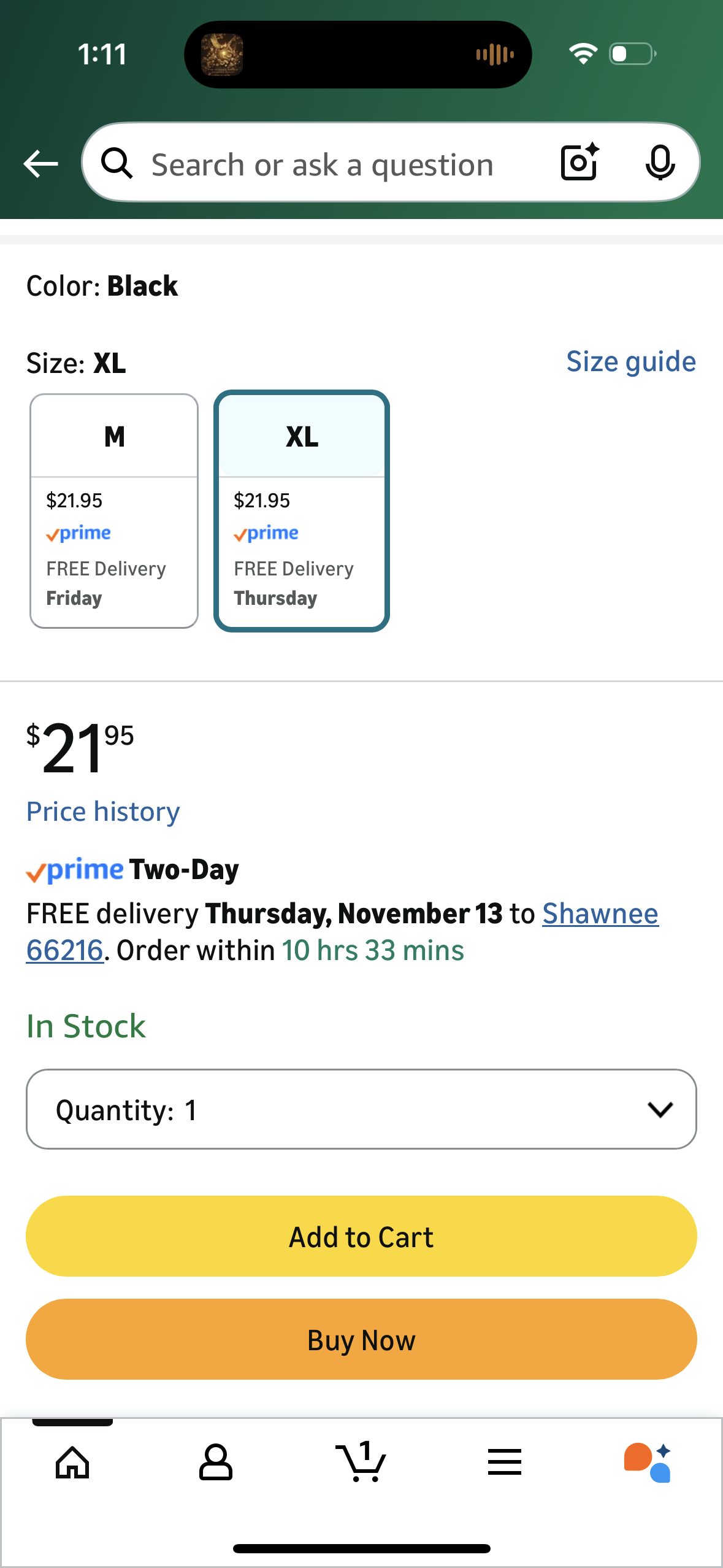Select size M option
Viewport: 723px width, 1568px height.
tap(114, 510)
